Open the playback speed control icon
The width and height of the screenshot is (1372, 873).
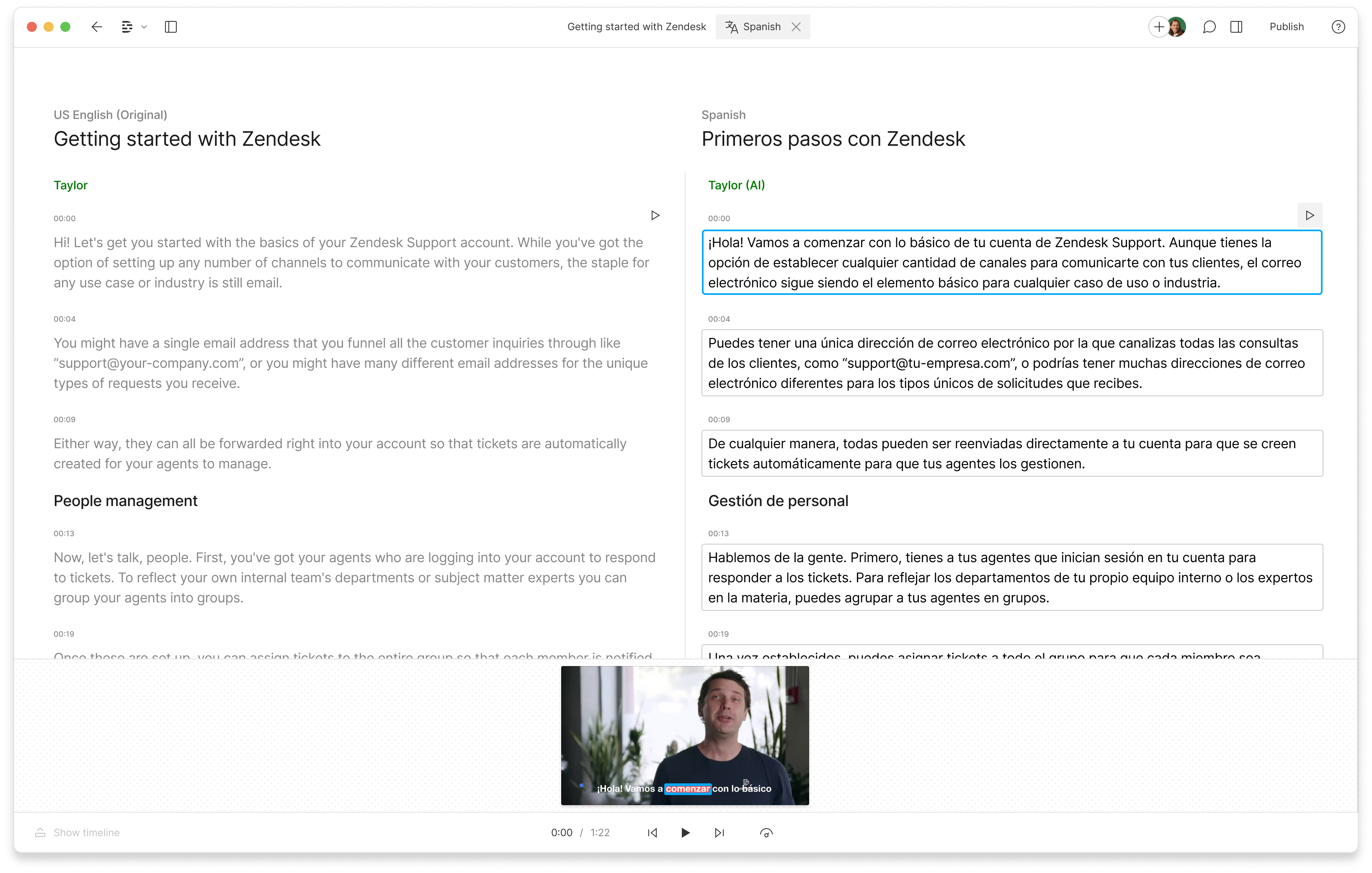pyautogui.click(x=766, y=832)
